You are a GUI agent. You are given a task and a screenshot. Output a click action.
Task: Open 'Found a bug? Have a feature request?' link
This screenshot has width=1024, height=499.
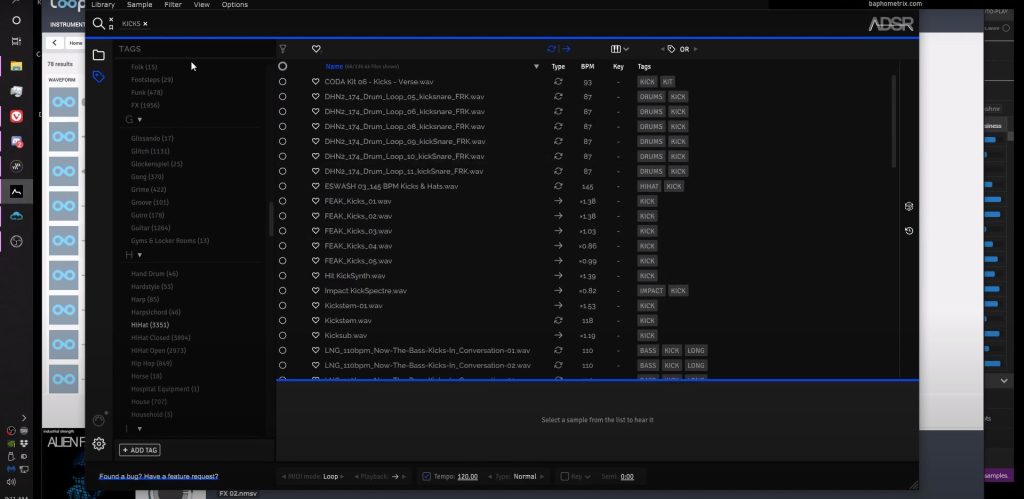[x=159, y=476]
